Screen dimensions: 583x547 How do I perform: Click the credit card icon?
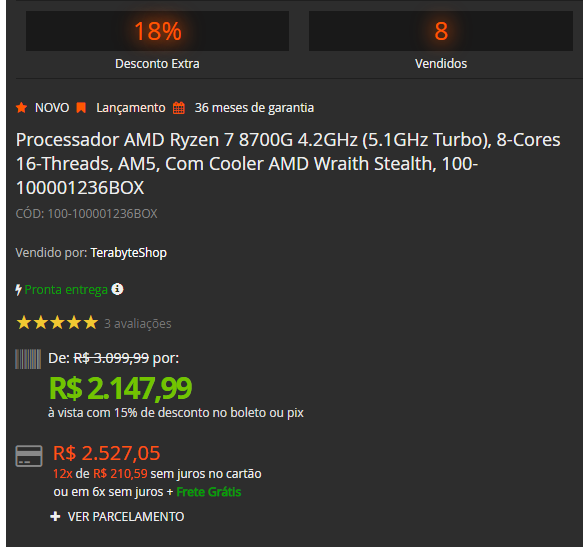(29, 456)
